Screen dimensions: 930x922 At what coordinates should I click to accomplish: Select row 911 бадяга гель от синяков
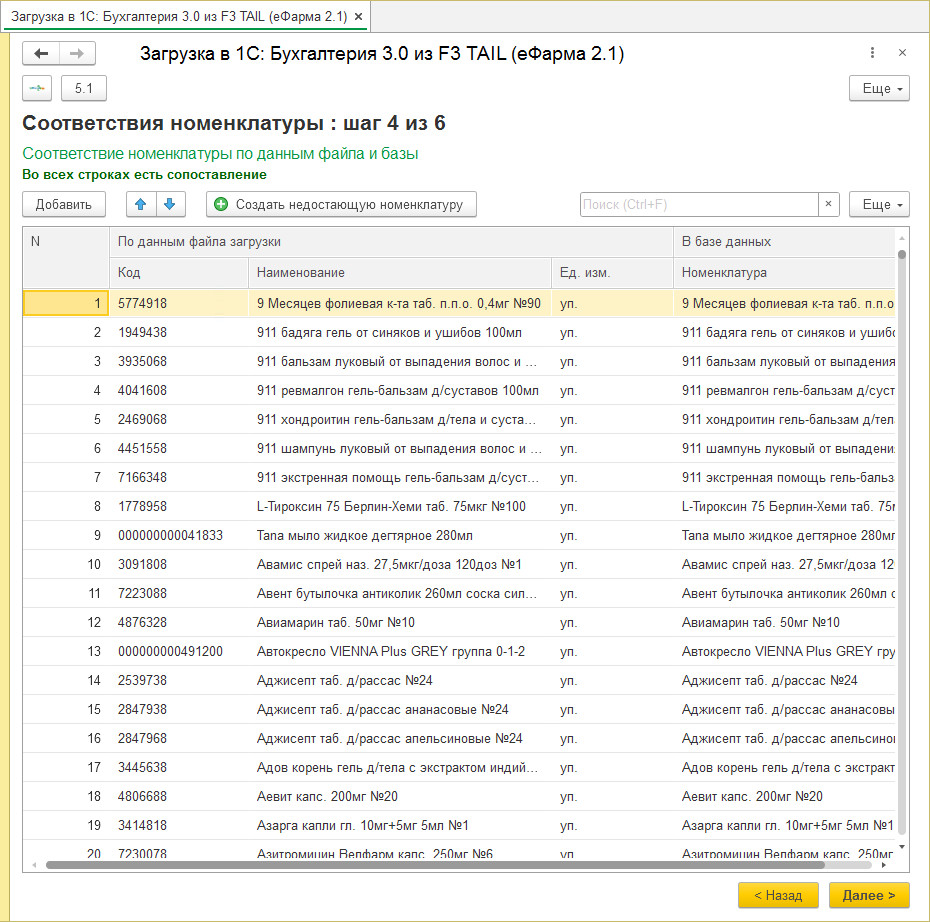pyautogui.click(x=459, y=333)
